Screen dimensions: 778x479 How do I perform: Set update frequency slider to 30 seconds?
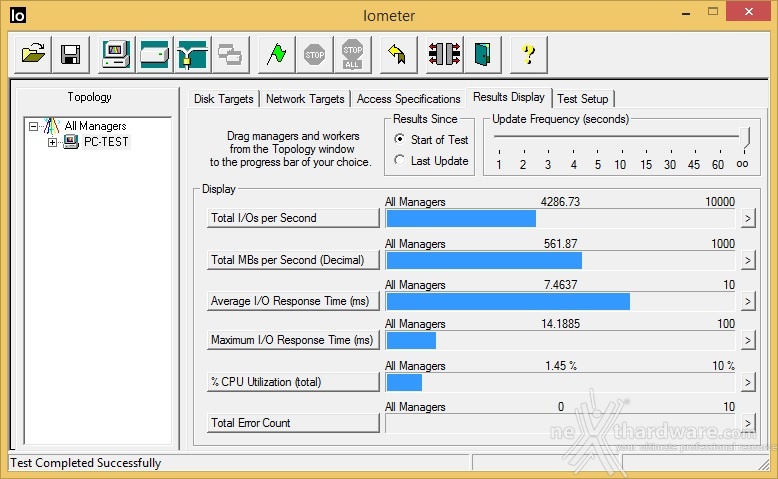click(670, 164)
